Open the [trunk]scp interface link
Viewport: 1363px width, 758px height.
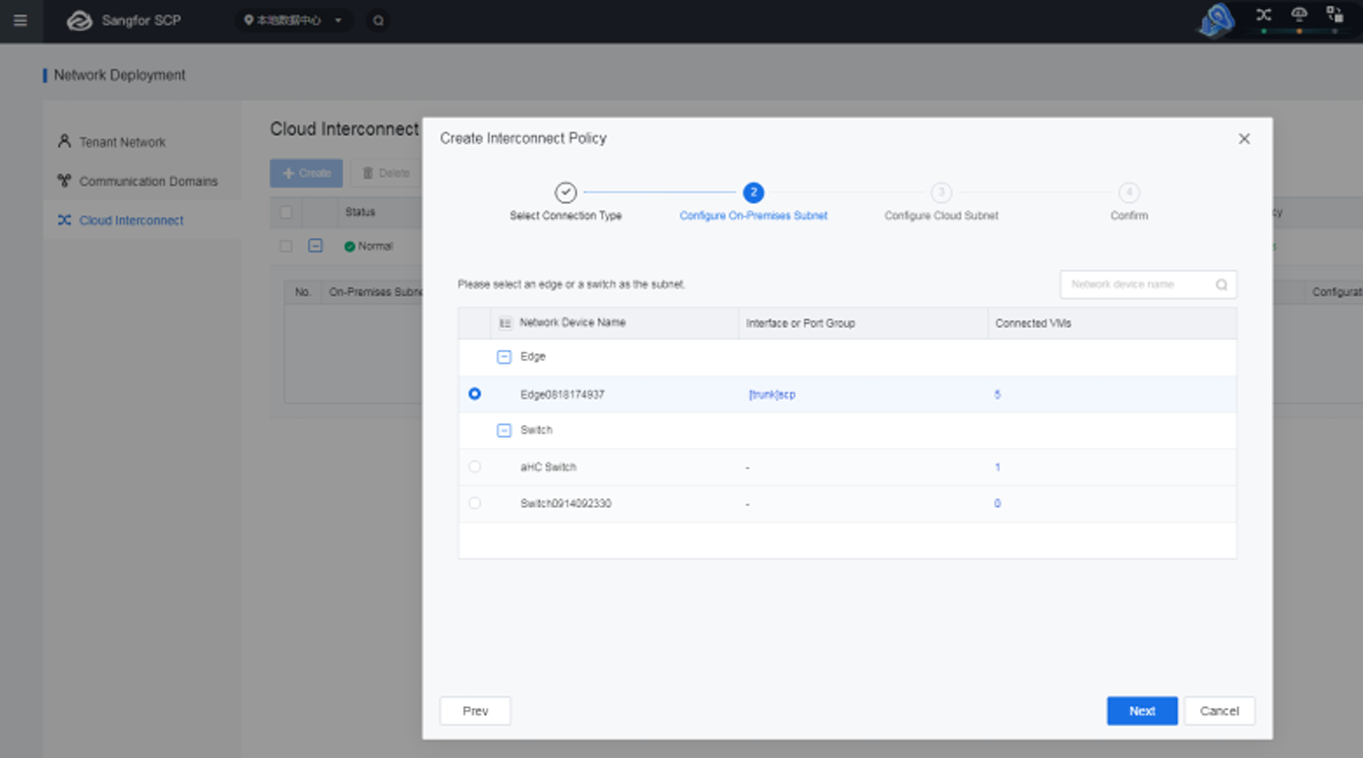773,394
